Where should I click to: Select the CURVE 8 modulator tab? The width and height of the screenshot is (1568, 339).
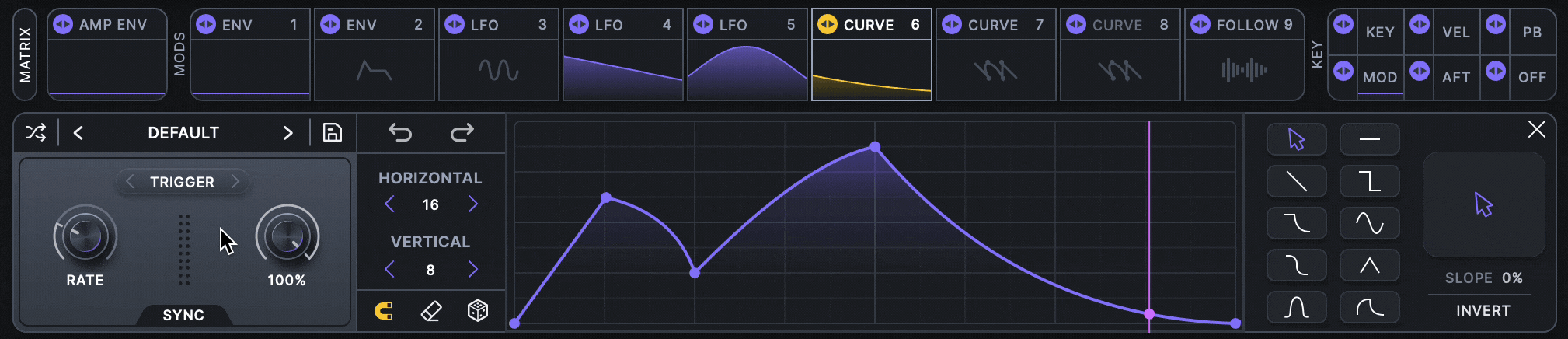pos(1120,54)
